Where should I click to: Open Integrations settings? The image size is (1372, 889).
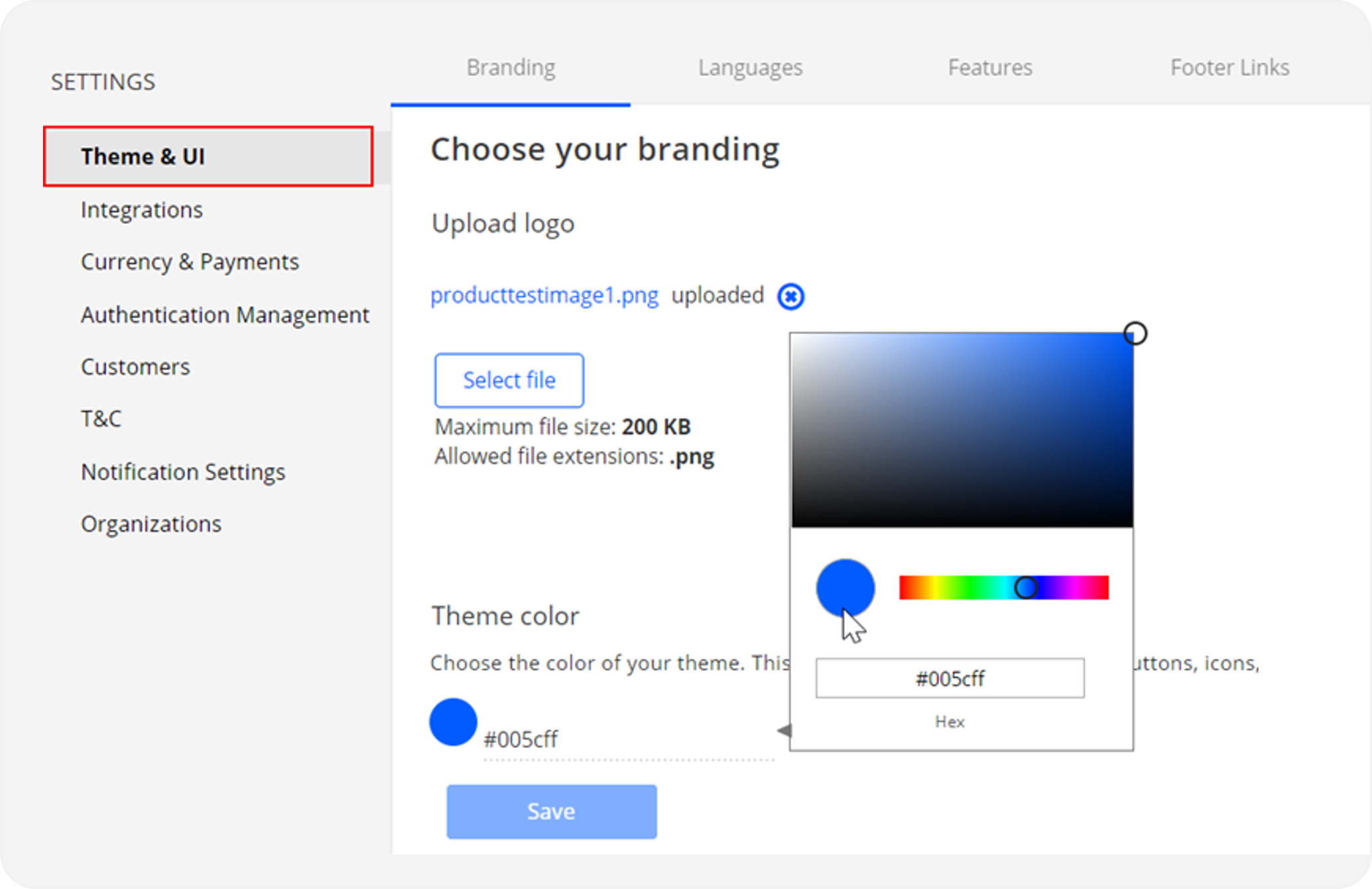(142, 210)
